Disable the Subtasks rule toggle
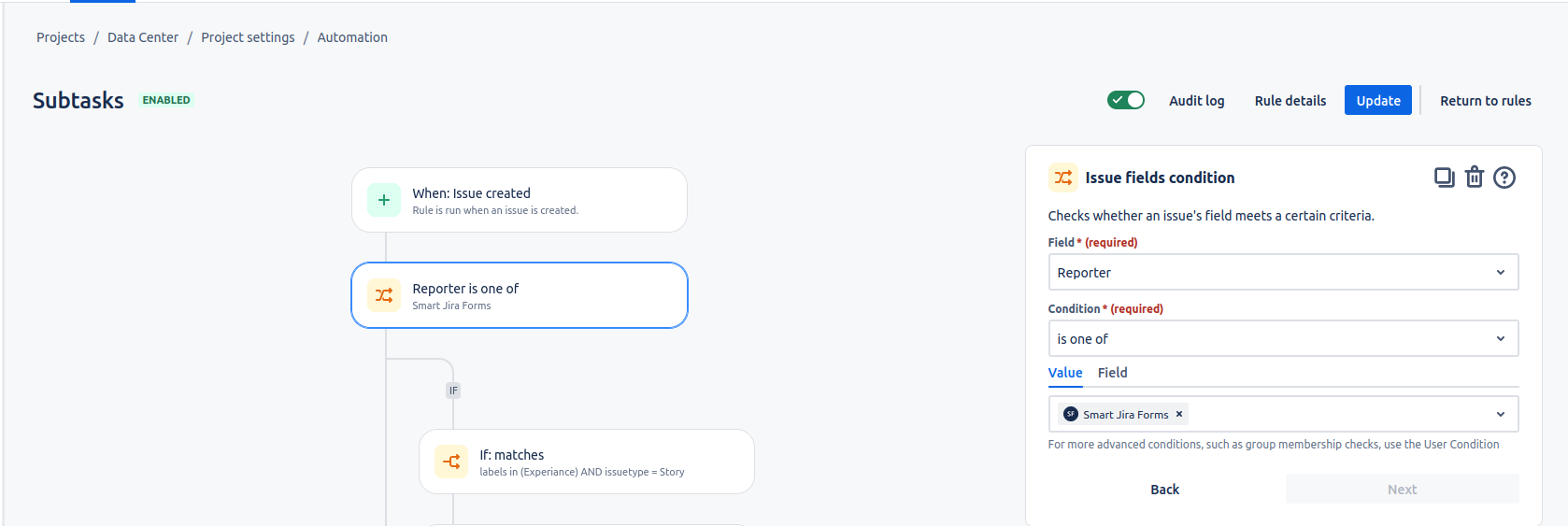Viewport: 1568px width, 526px height. pyautogui.click(x=1125, y=100)
